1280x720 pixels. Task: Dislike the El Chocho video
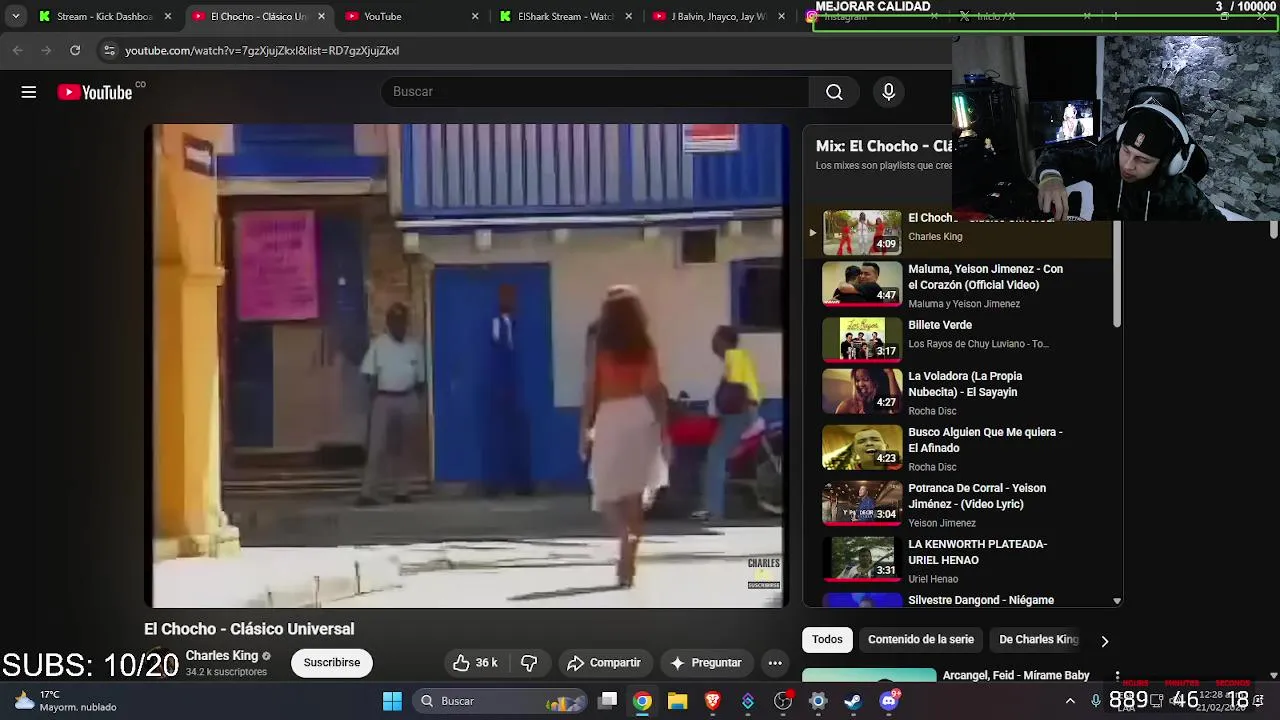point(529,663)
